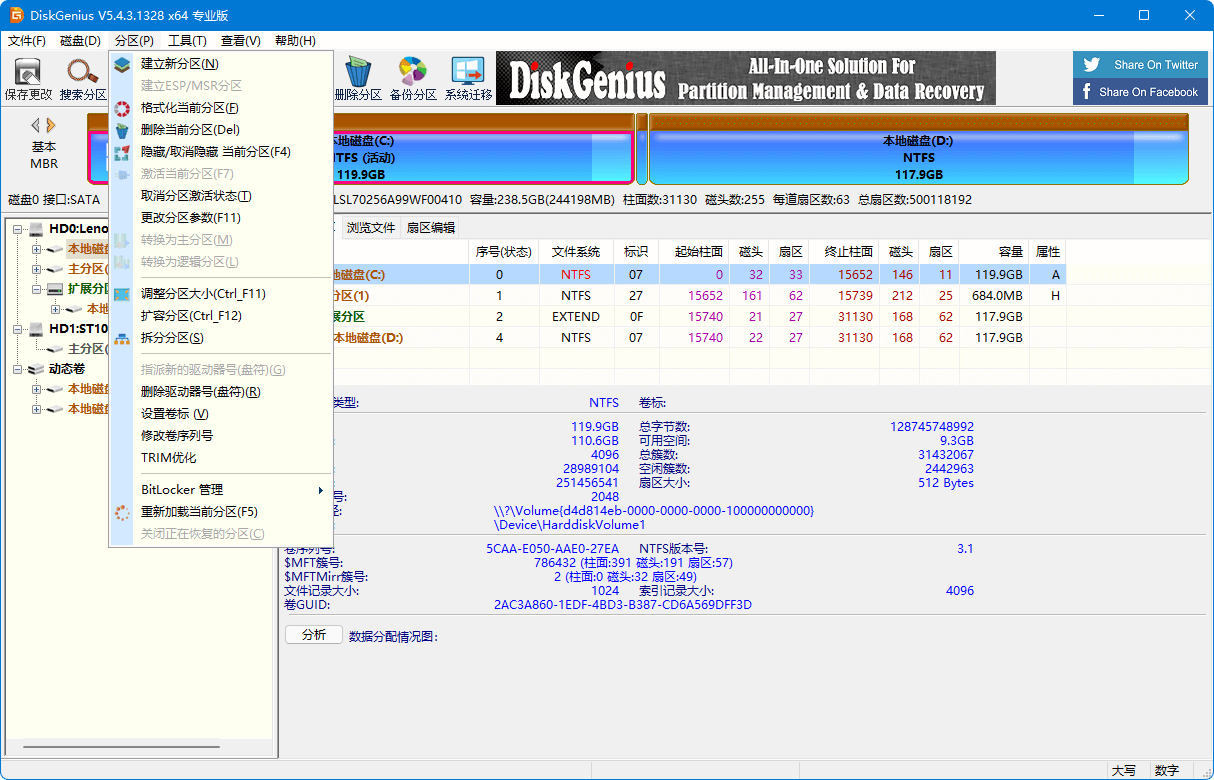The height and width of the screenshot is (780, 1214).
Task: Open the 搜索分区 toolbar tool
Action: click(x=83, y=79)
